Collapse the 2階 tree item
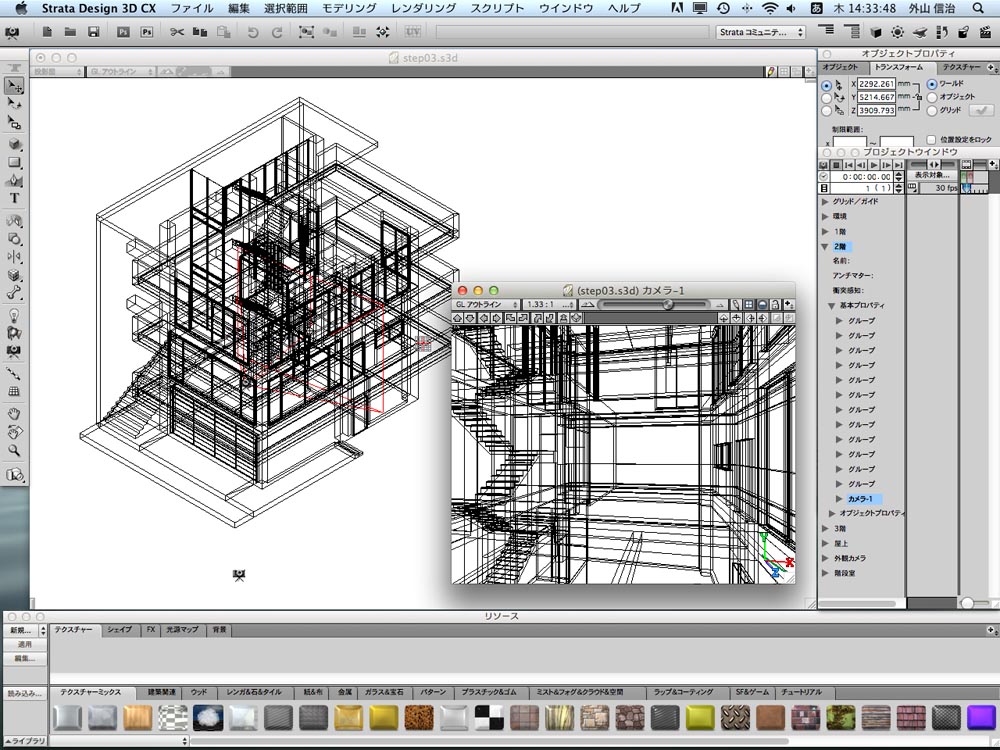The image size is (1000, 750). (x=825, y=247)
